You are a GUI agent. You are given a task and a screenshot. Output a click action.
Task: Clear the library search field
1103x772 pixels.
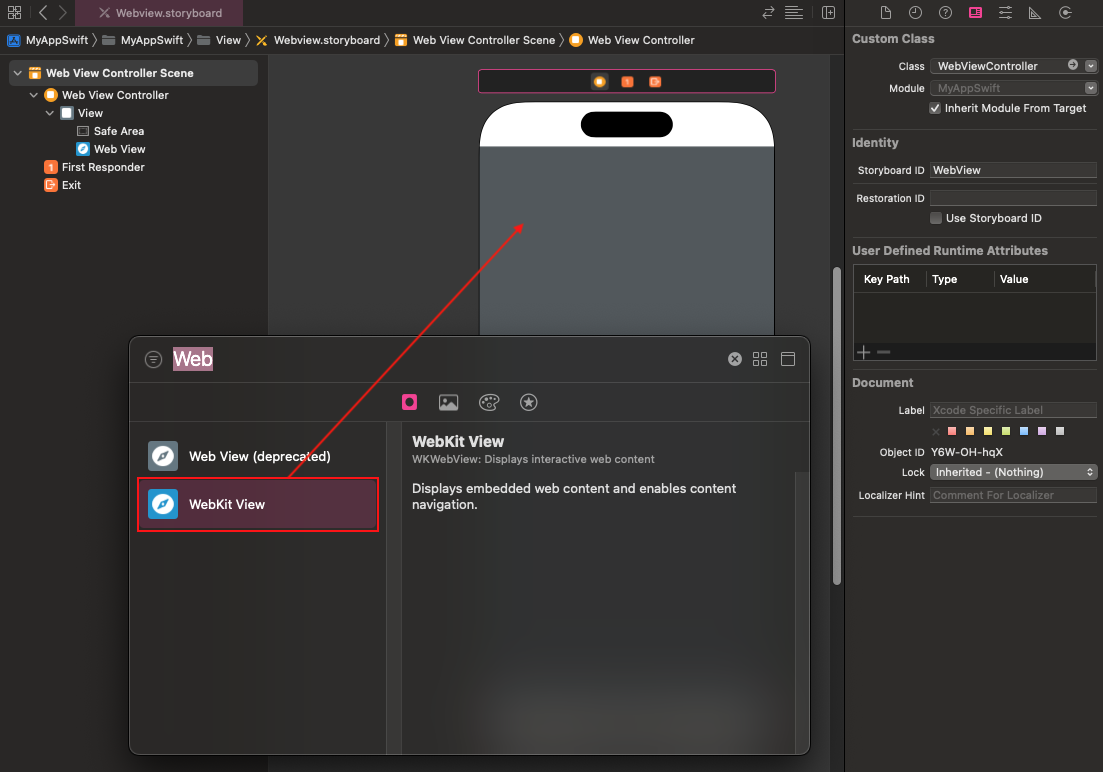pos(734,359)
